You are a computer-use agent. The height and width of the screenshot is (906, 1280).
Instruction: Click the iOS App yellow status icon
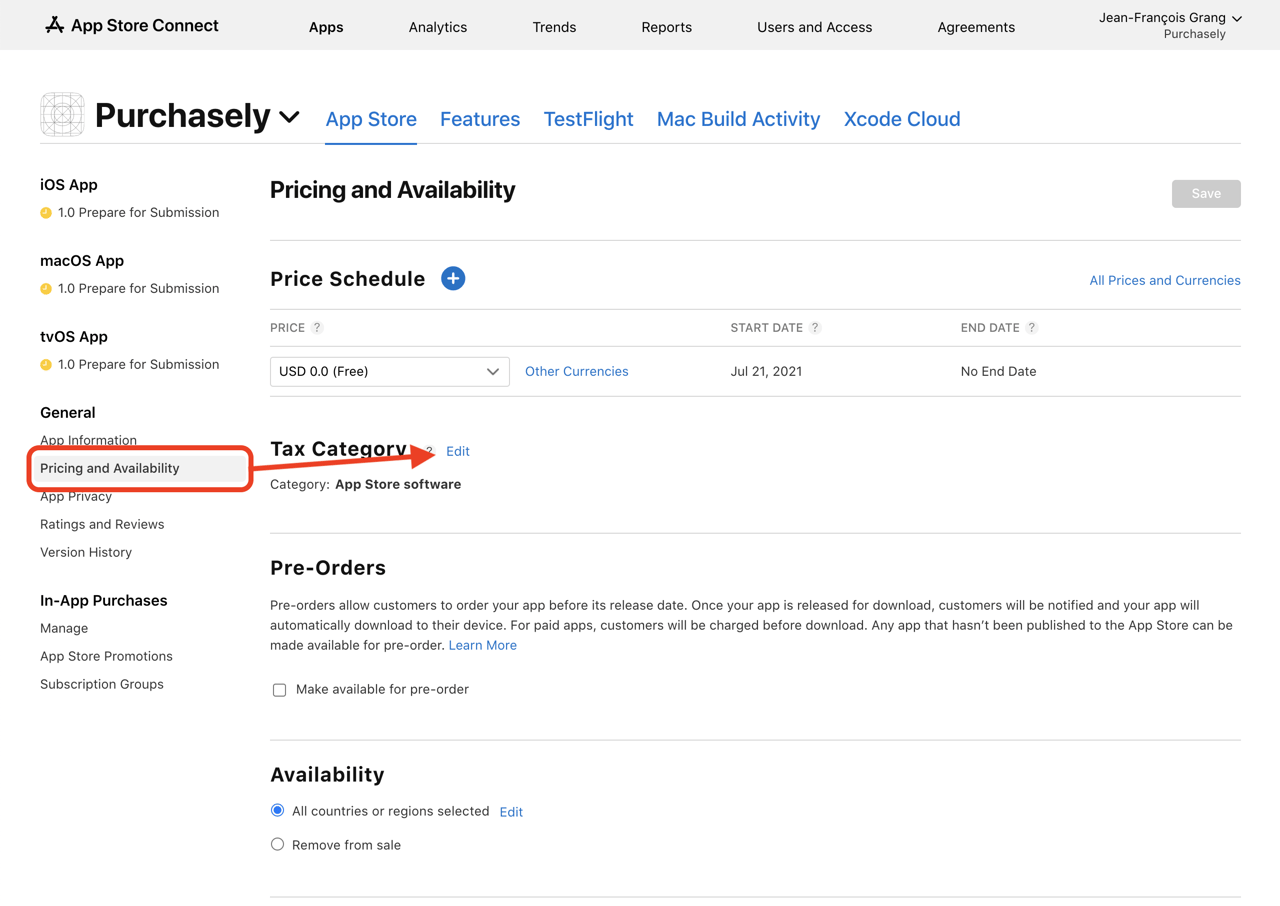coord(46,213)
